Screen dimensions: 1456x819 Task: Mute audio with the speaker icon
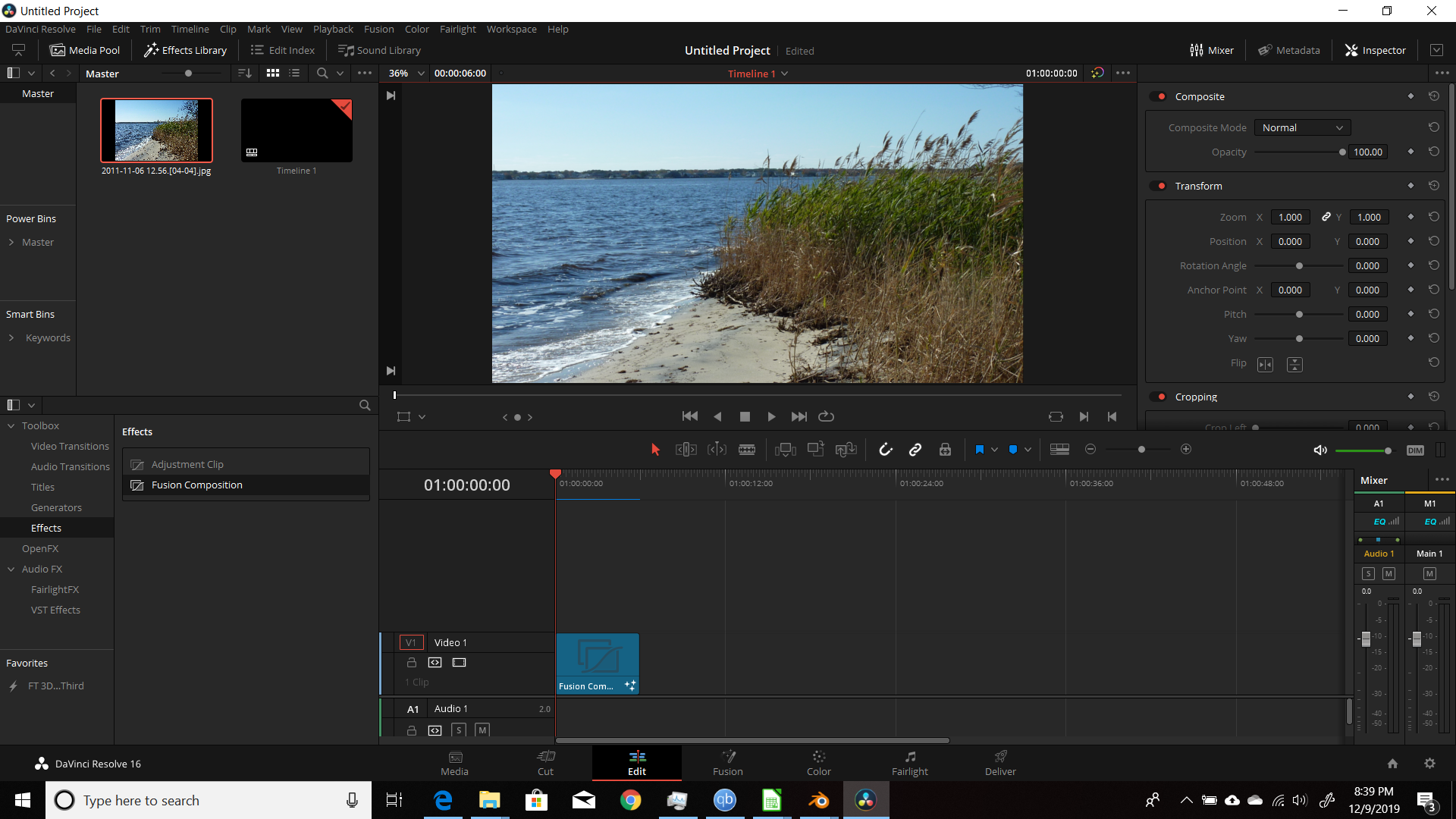coord(1320,450)
